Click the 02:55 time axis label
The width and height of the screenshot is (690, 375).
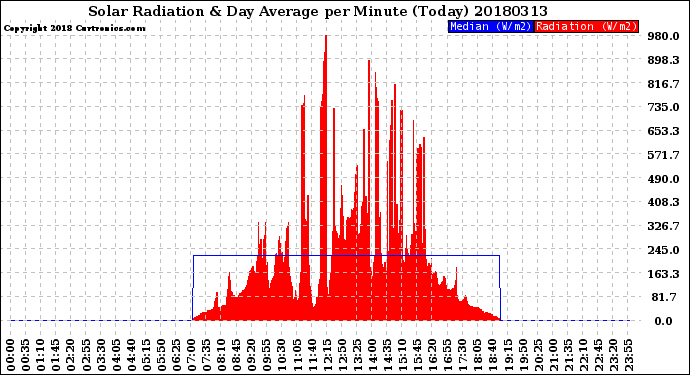[x=86, y=355]
